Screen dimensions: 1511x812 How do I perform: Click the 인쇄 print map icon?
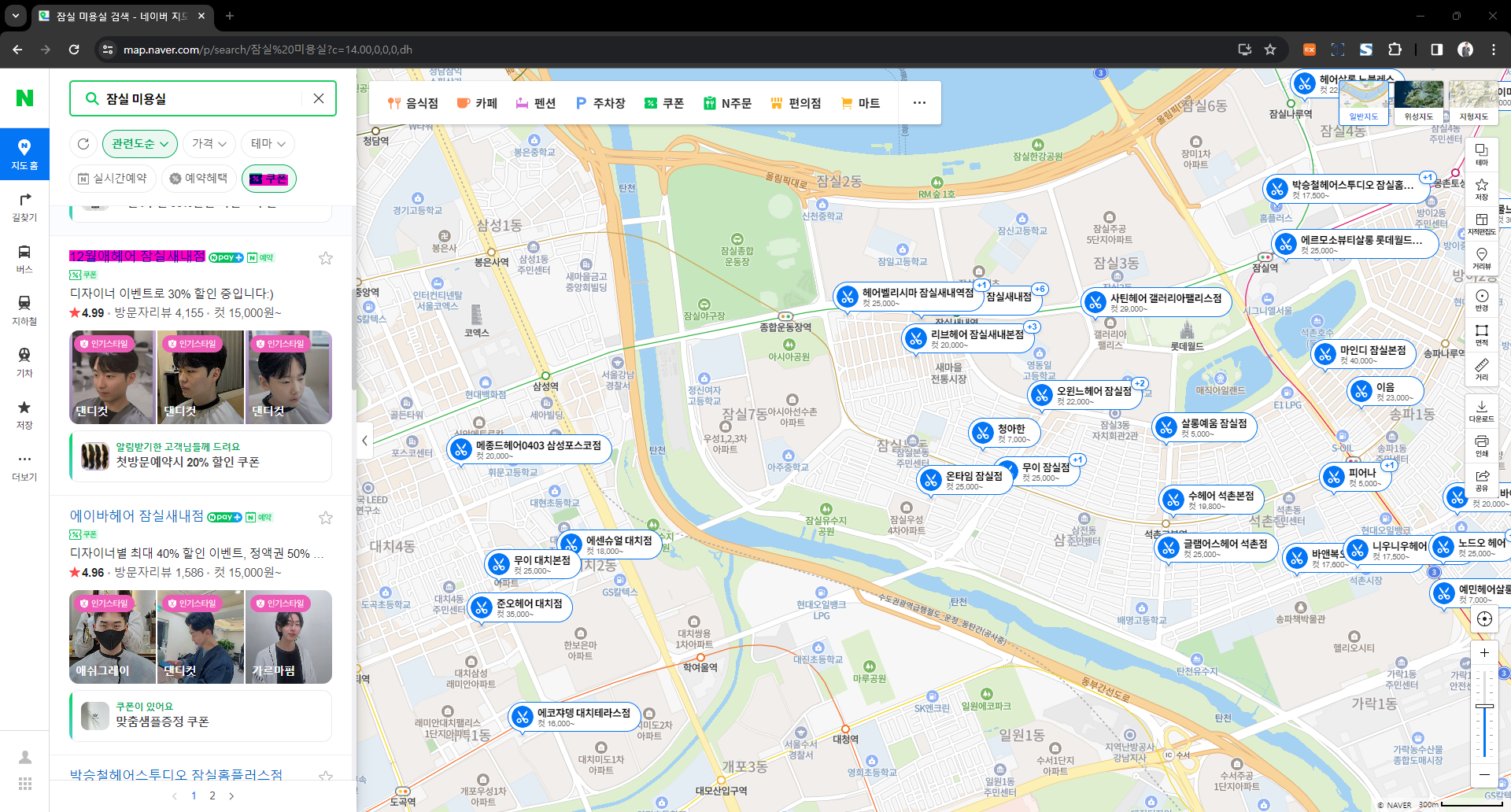coord(1482,445)
